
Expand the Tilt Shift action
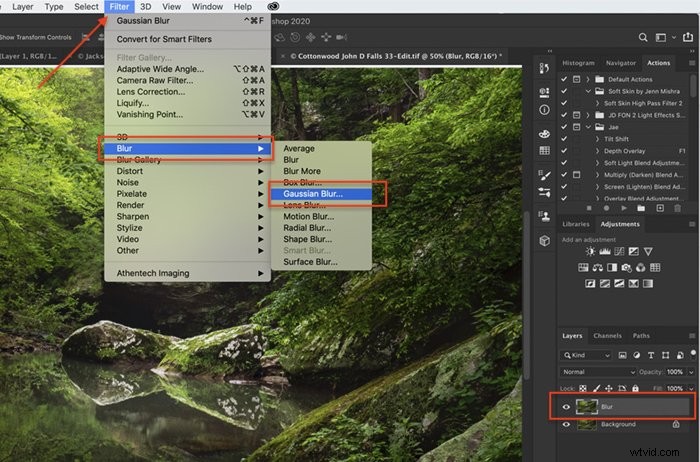tap(597, 139)
